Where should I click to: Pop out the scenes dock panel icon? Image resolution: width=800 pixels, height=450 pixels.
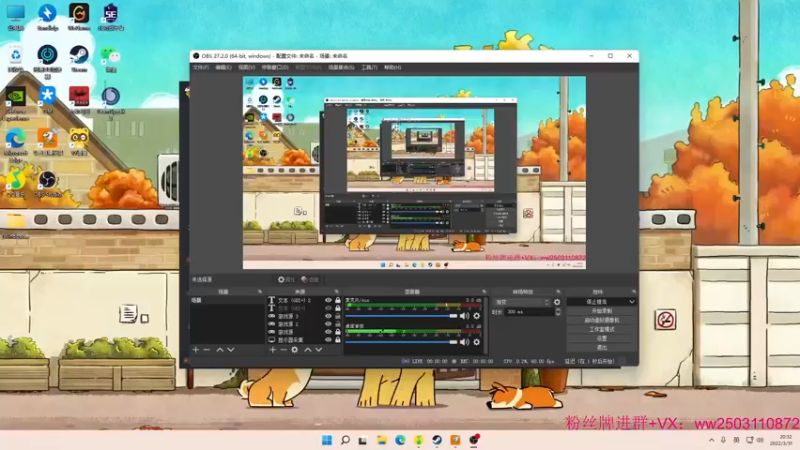point(260,292)
